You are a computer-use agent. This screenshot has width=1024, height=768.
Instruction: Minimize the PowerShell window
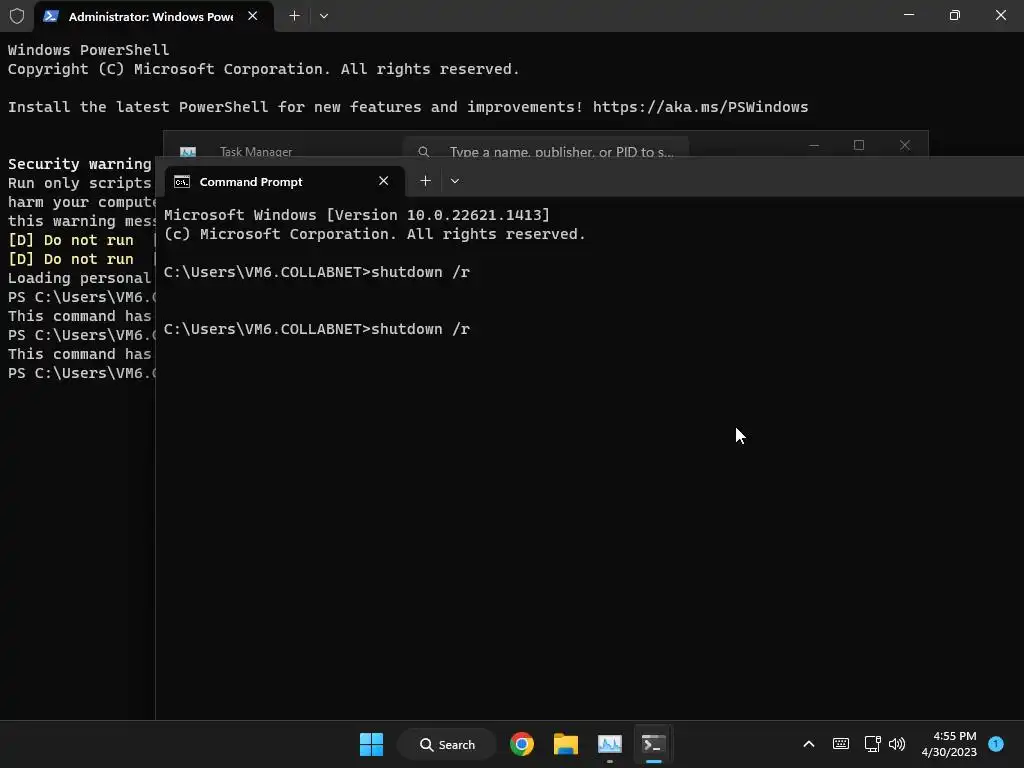coord(908,15)
